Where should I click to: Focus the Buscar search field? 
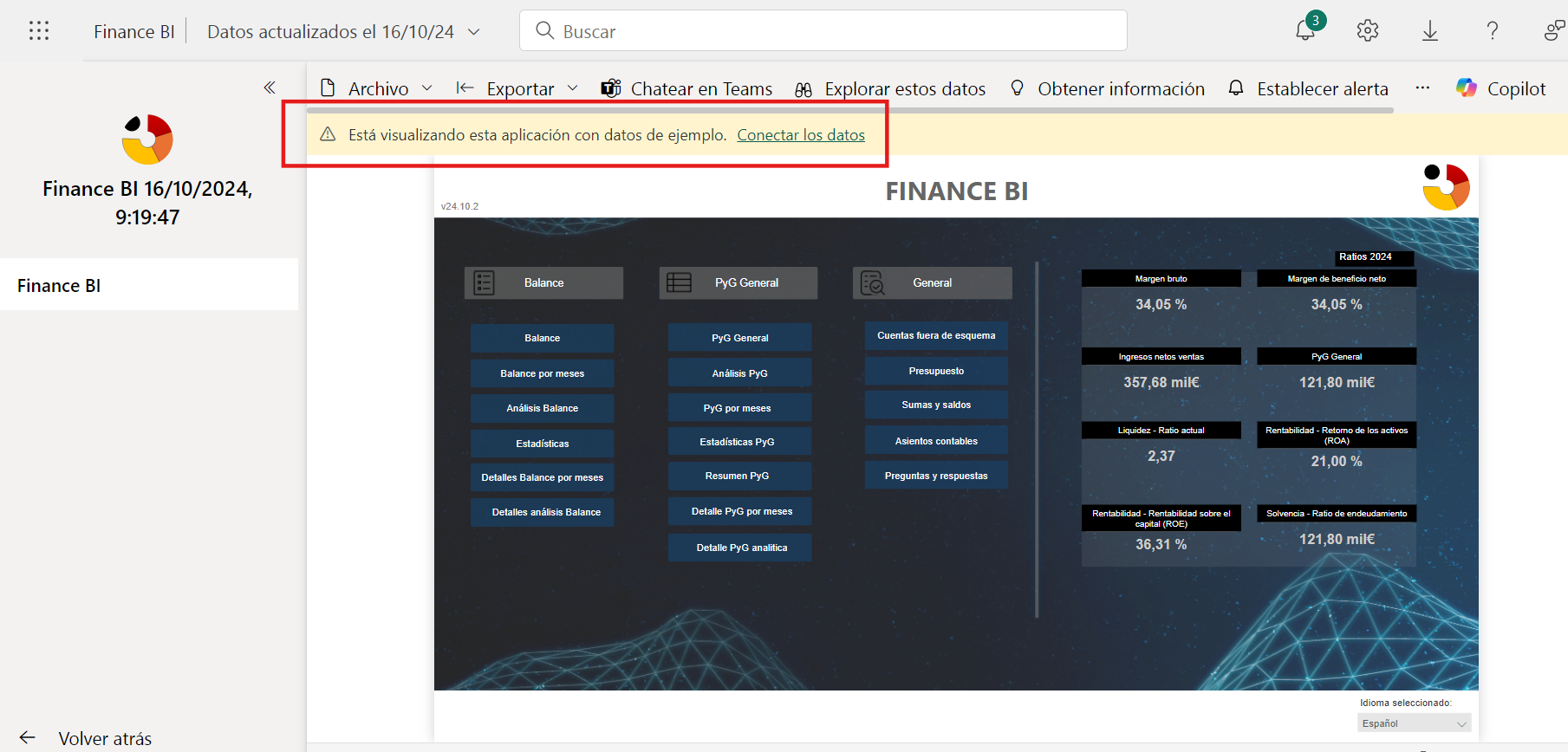tap(823, 31)
